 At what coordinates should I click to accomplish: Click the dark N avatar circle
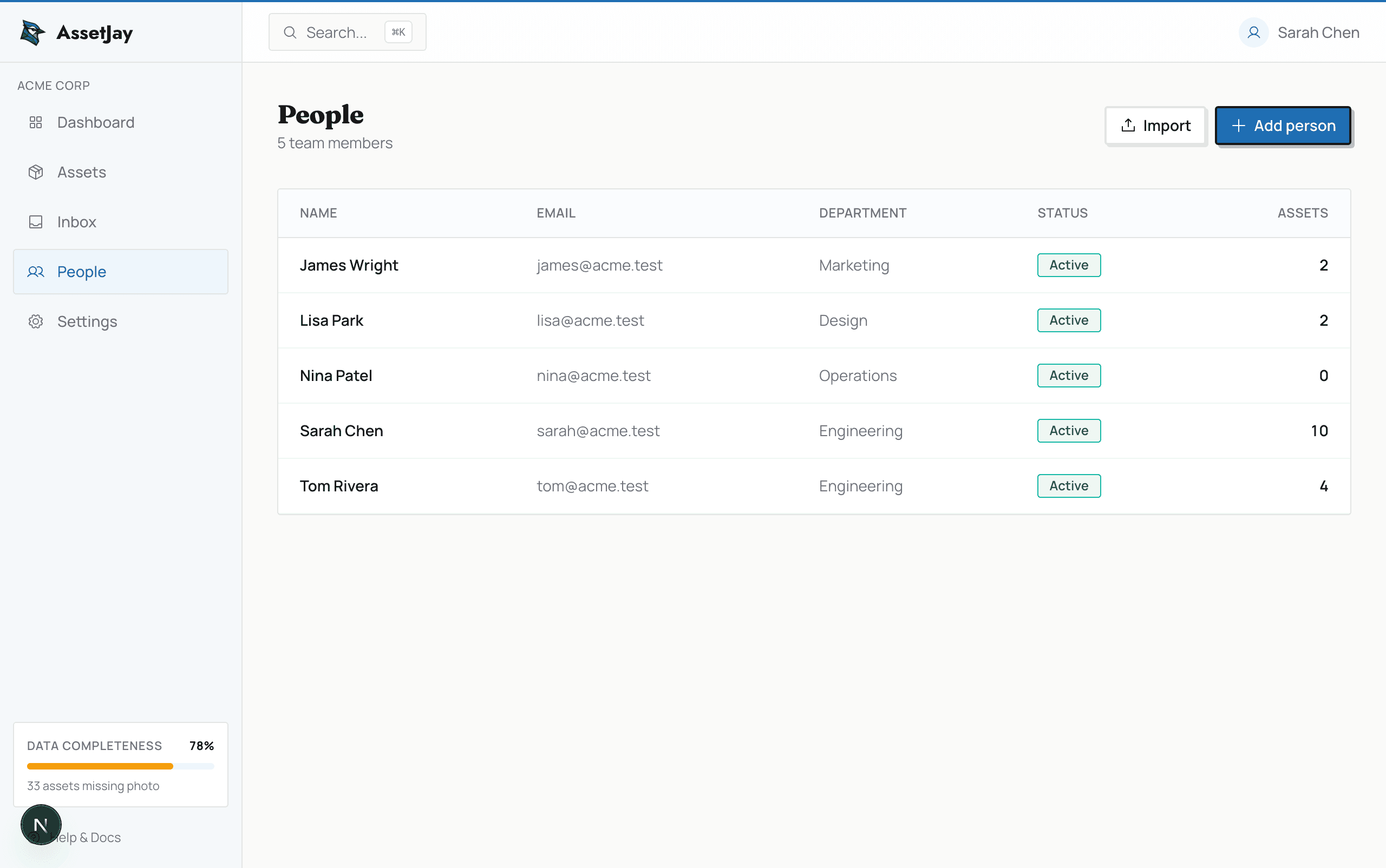(x=41, y=824)
